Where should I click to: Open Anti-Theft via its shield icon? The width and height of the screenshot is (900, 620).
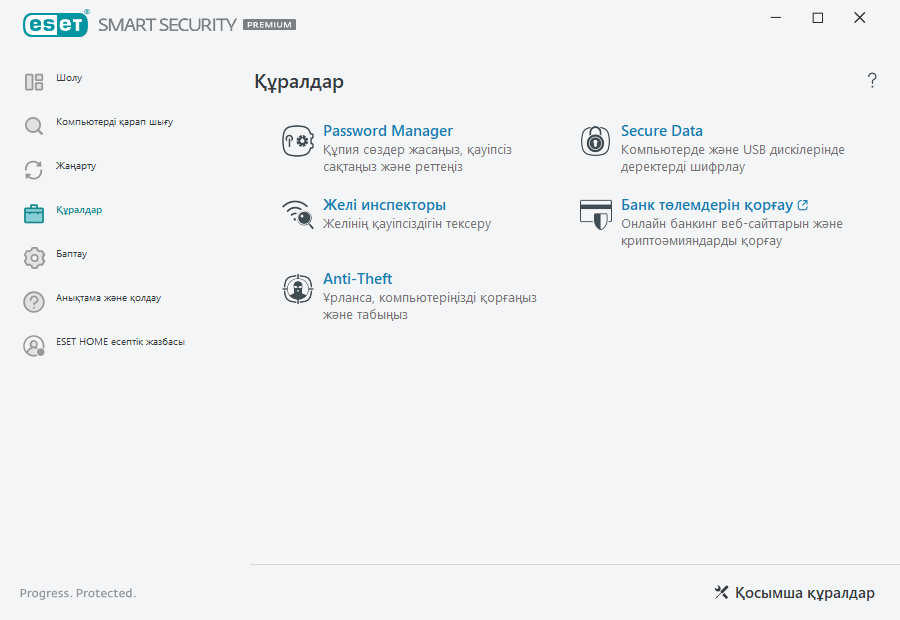coord(297,288)
